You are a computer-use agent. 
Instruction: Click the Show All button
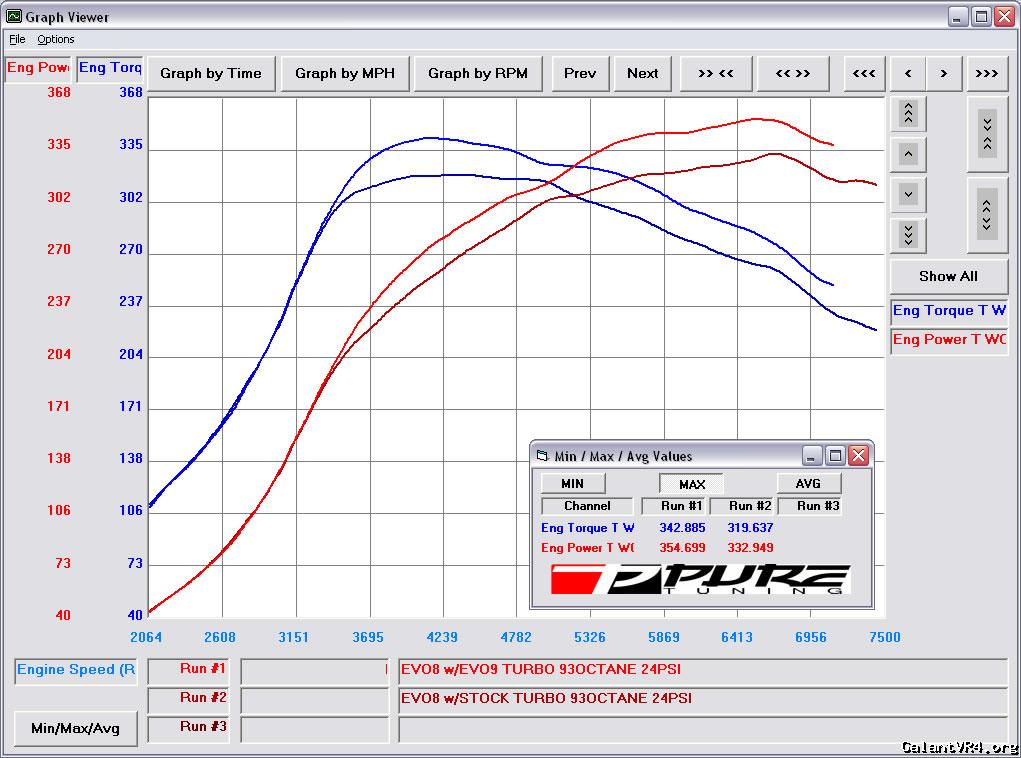pos(948,276)
